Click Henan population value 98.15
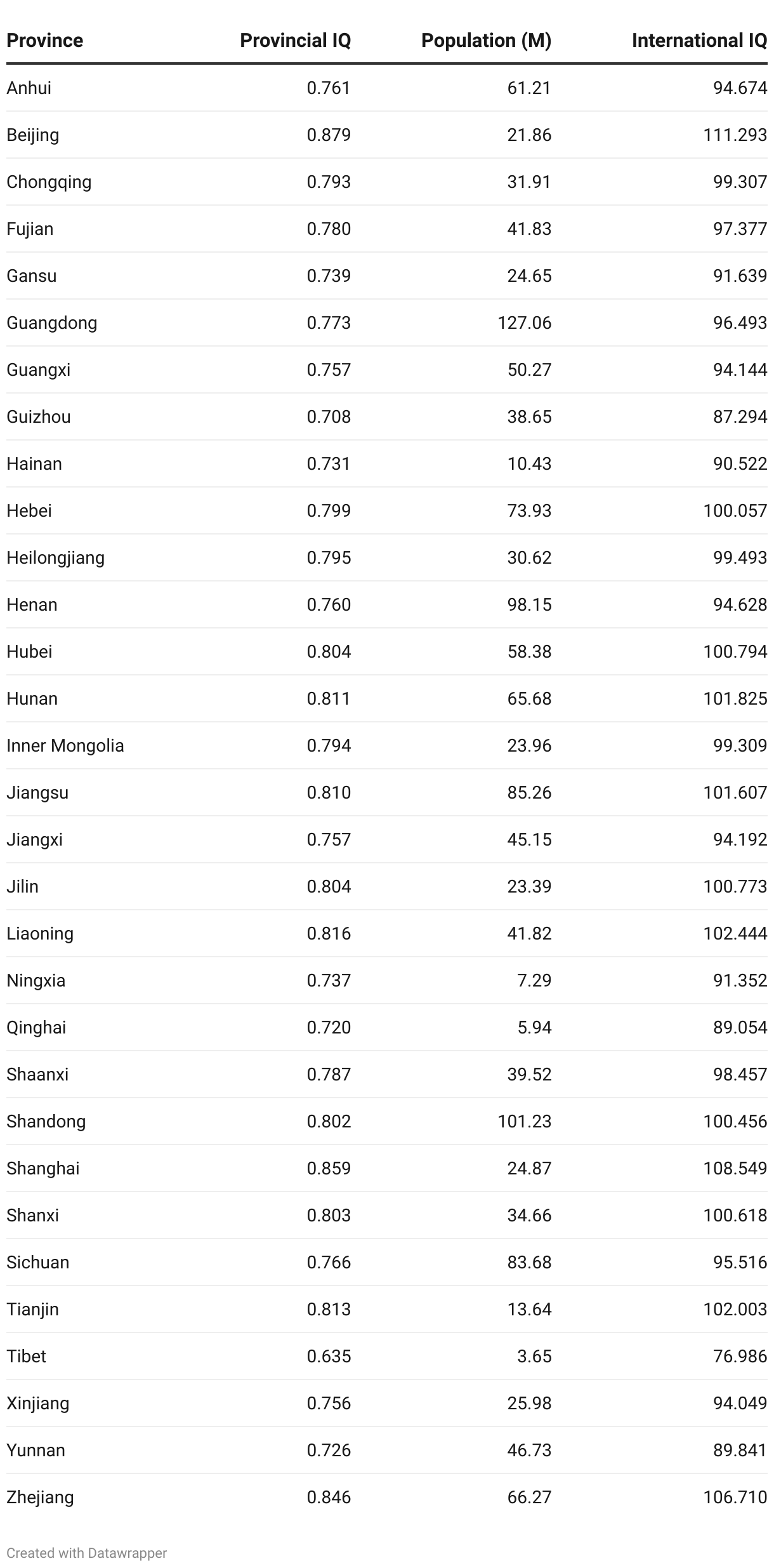774x1568 pixels. coord(529,605)
